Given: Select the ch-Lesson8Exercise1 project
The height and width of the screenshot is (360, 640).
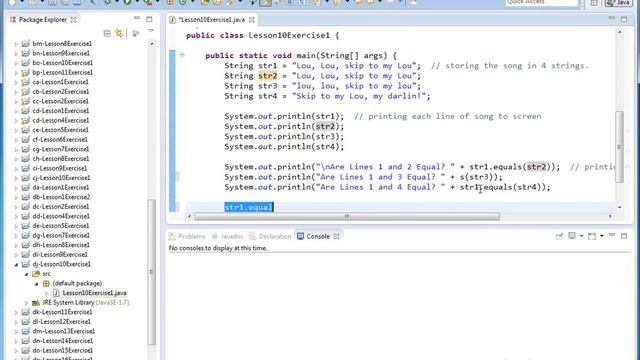Looking at the screenshot, I should 60,159.
